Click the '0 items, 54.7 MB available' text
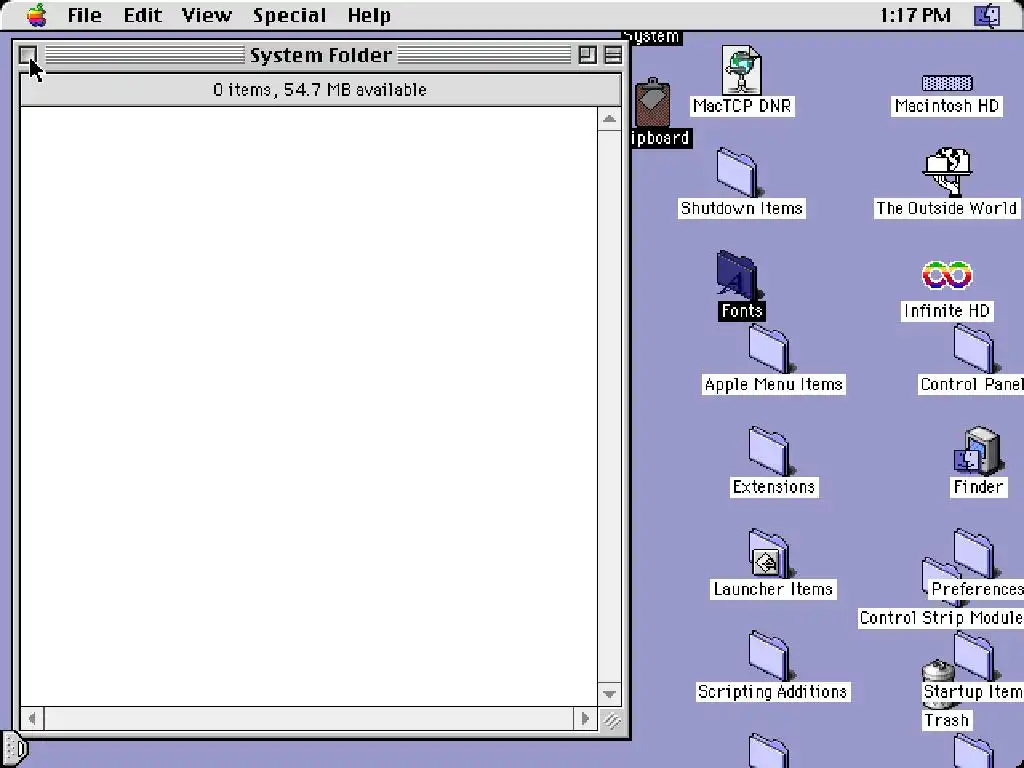The image size is (1024, 768). pos(320,89)
